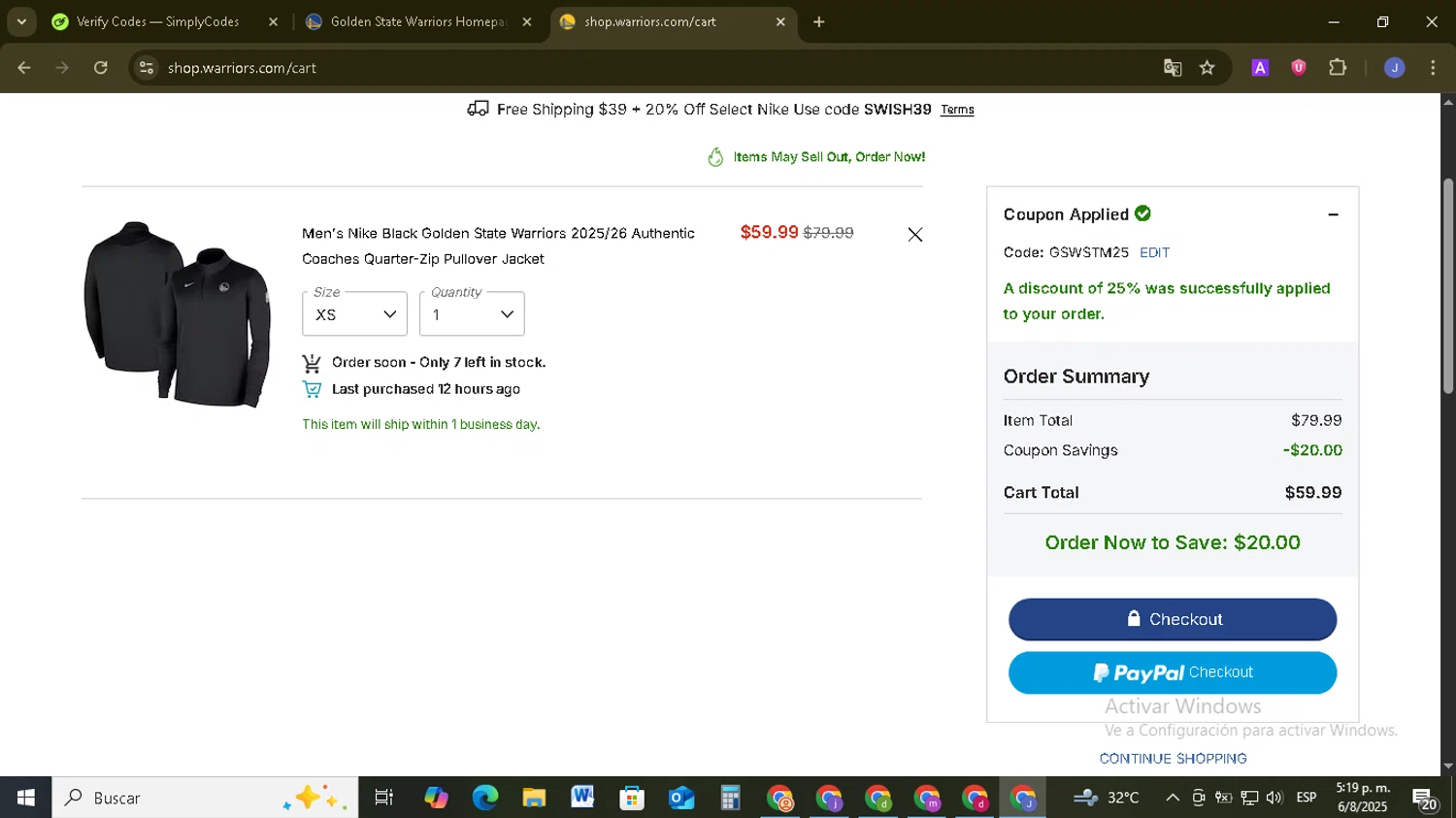Switch to the Verify Codes SimplyCodes tab

click(158, 21)
